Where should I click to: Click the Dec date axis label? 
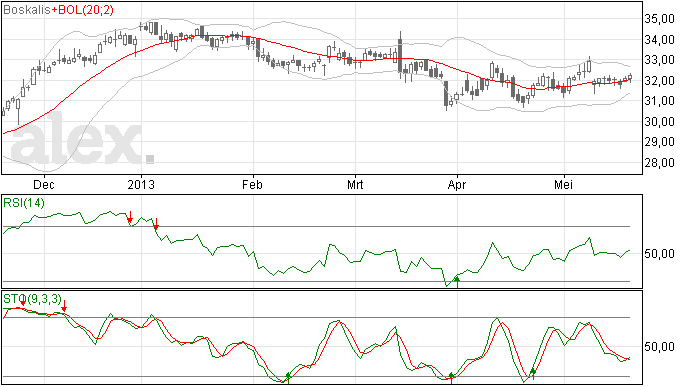click(x=44, y=184)
